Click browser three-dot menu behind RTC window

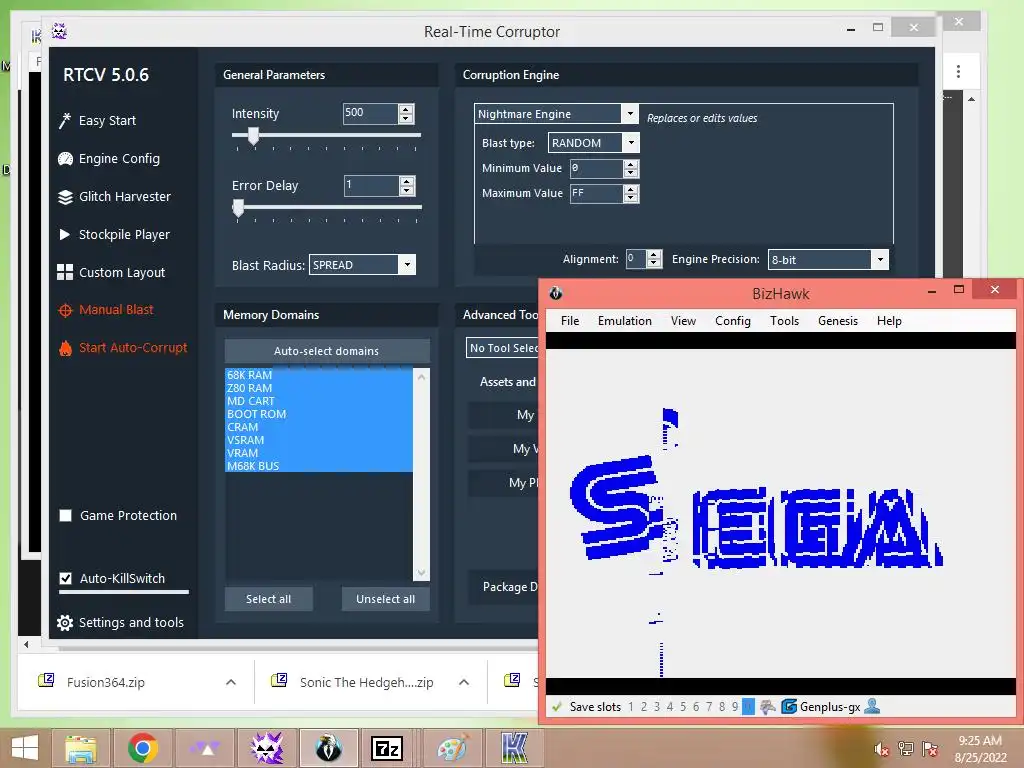tap(958, 71)
